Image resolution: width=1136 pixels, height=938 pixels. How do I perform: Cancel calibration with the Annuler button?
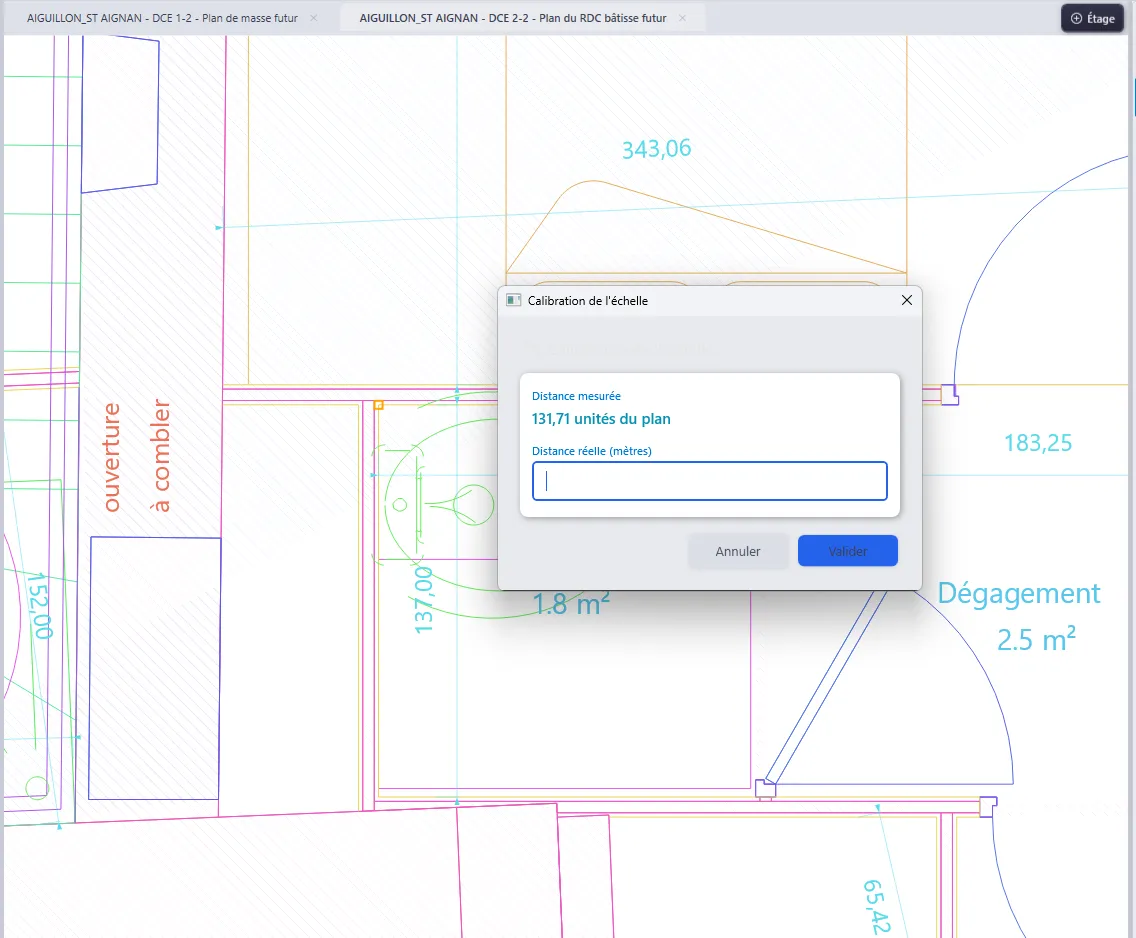[x=738, y=551]
